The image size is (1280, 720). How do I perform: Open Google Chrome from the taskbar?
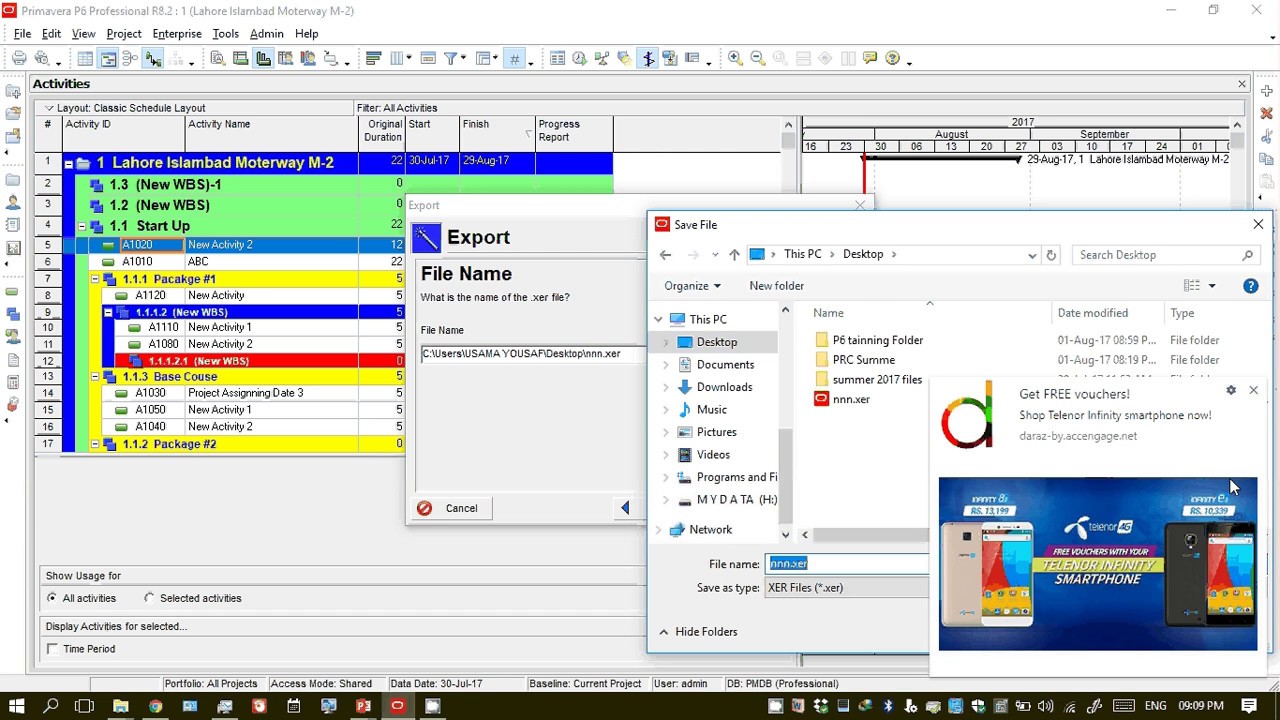[155, 706]
